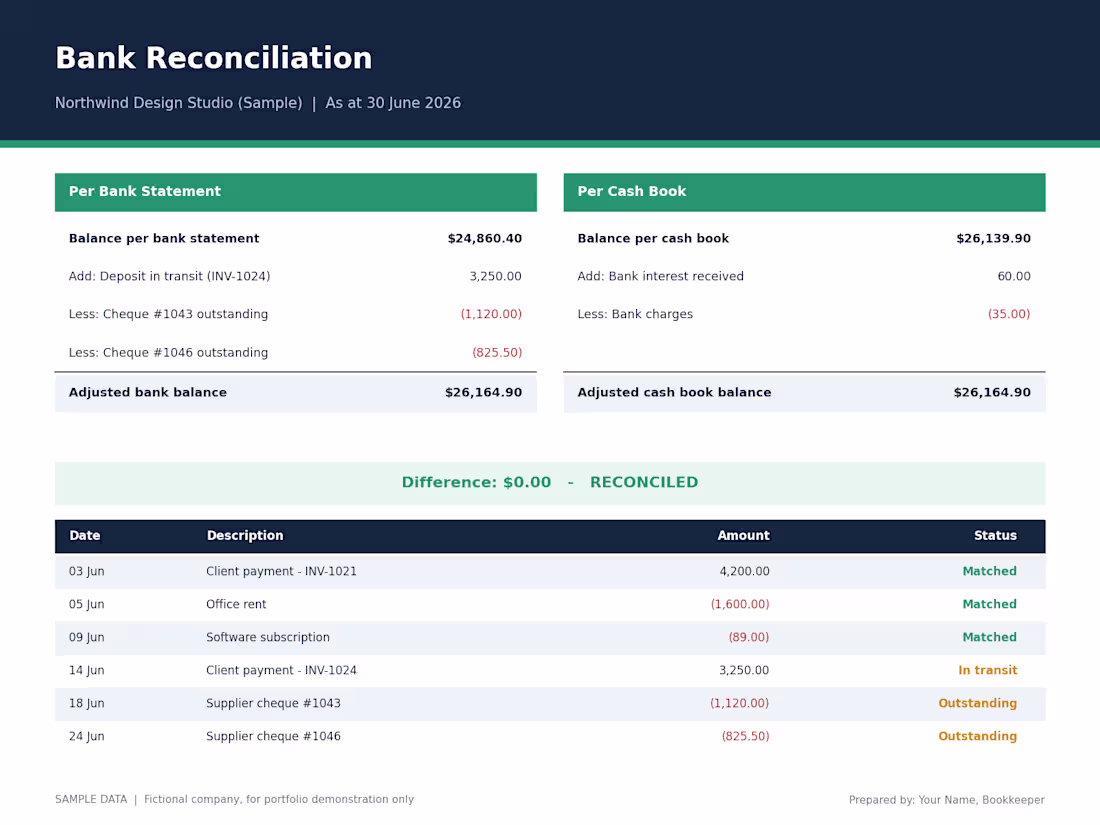
Task: Select the 05 Jun date cell
Action: (86, 605)
